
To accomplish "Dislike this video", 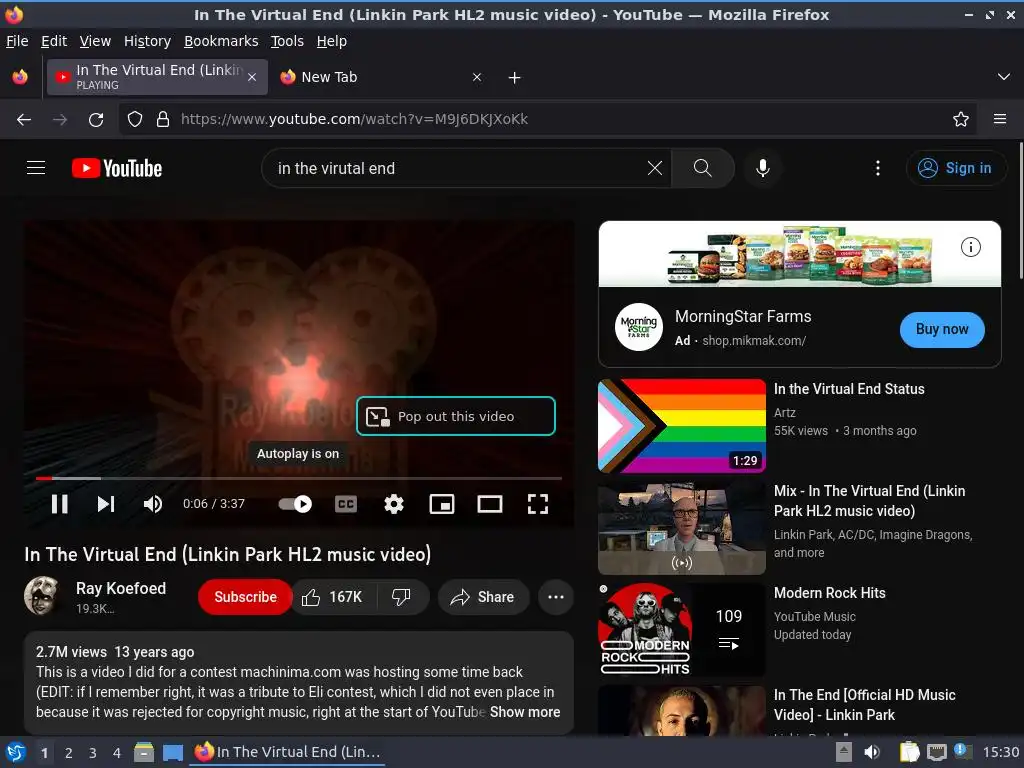I will click(402, 597).
